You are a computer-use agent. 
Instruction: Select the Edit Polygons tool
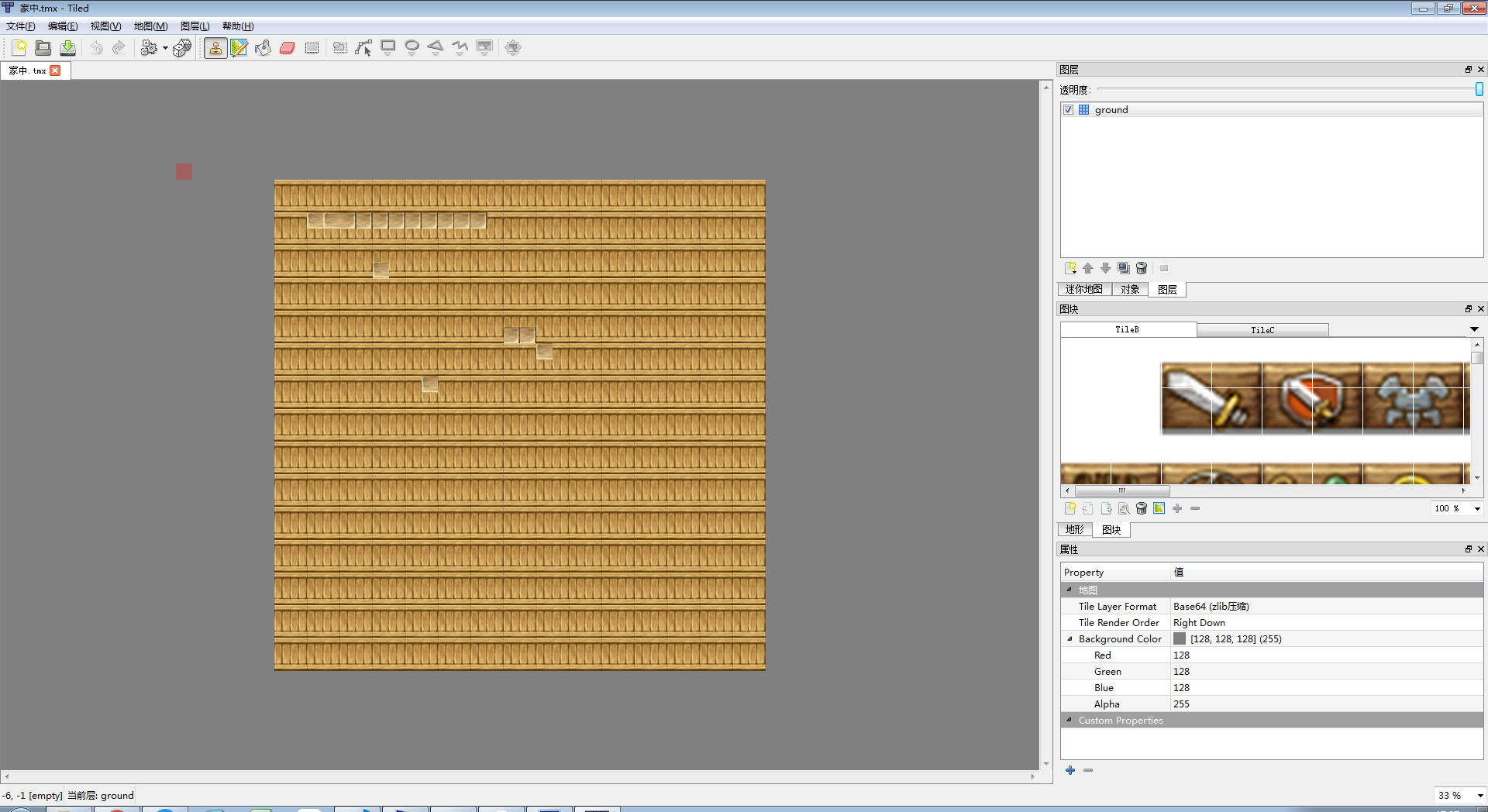click(363, 48)
